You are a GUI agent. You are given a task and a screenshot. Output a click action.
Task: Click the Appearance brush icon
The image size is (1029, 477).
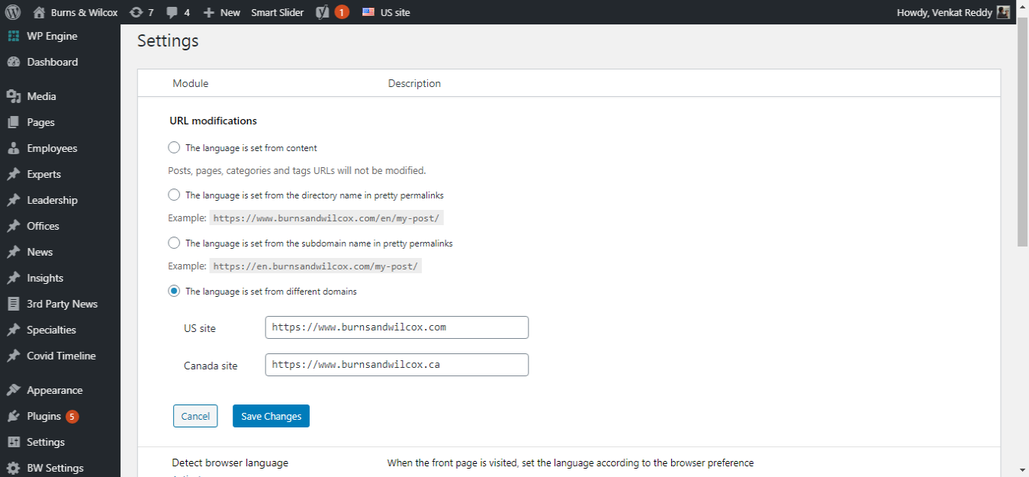point(13,390)
